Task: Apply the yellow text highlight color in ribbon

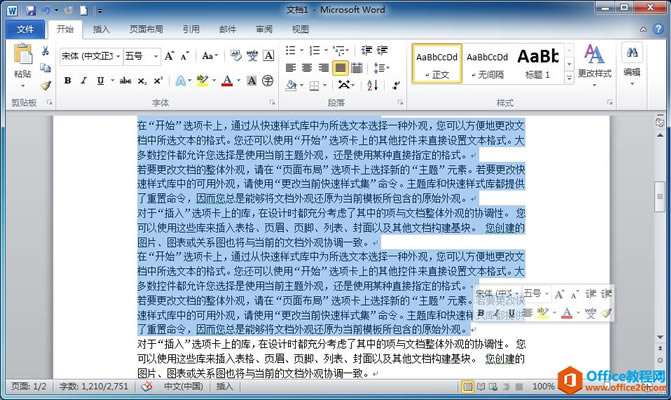Action: point(202,81)
